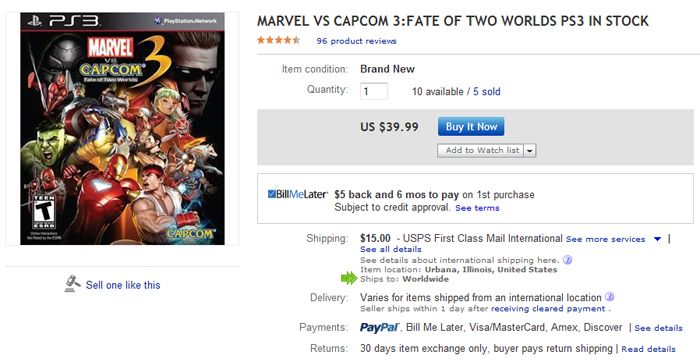Click the help icon next to Delivery info
The width and height of the screenshot is (700, 362).
pyautogui.click(x=609, y=297)
